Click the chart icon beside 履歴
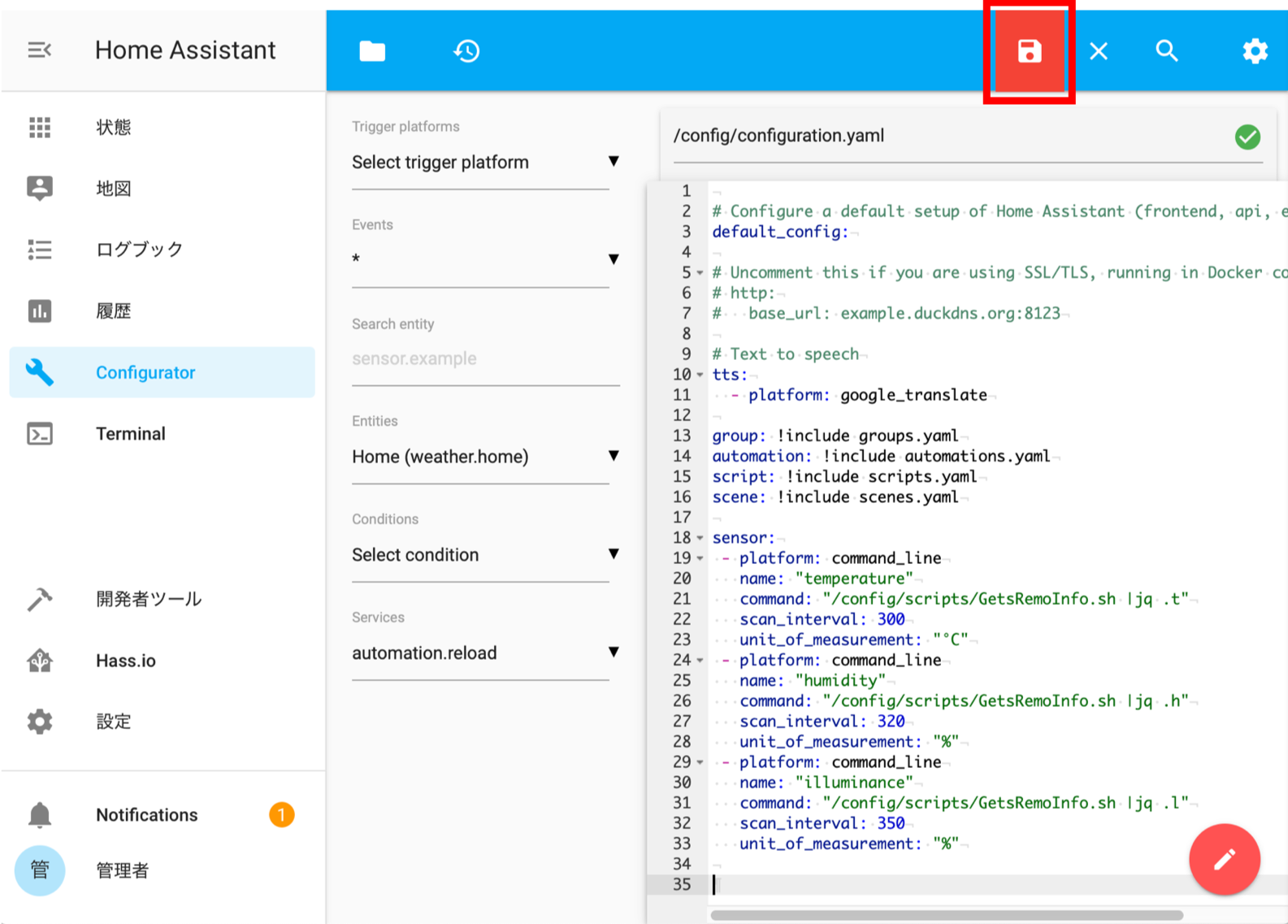The image size is (1288, 924). click(40, 311)
